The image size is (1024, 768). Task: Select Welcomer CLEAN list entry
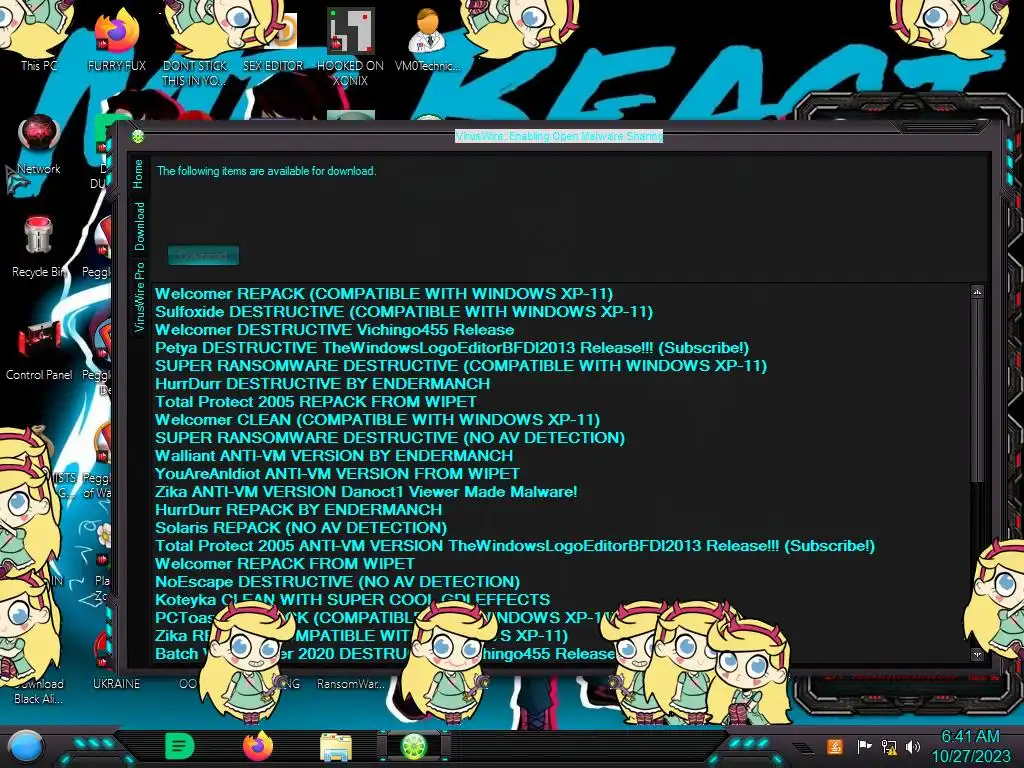point(377,420)
